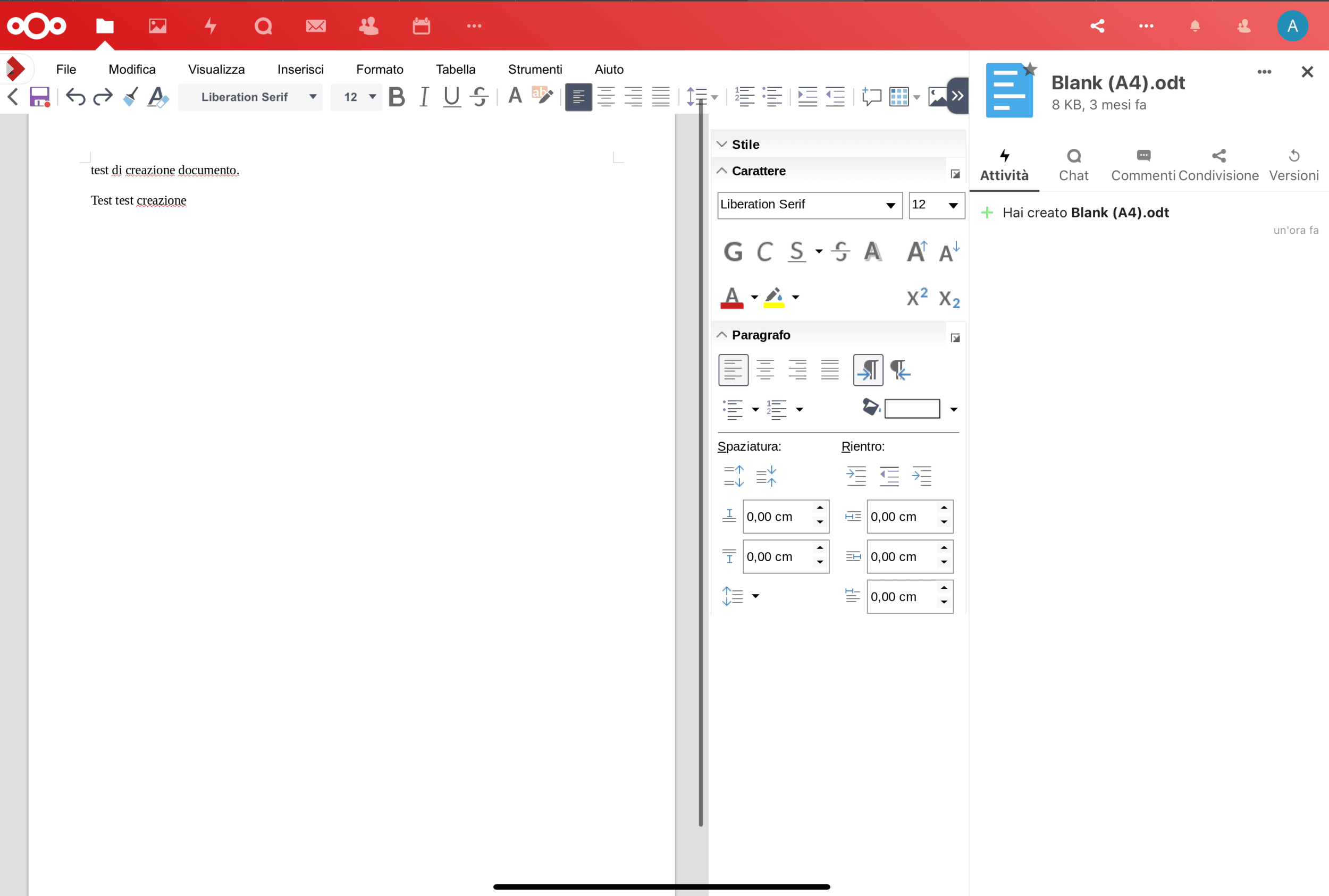Open sidebar underline style dropdown arrow
This screenshot has height=896, width=1329.
pyautogui.click(x=819, y=251)
